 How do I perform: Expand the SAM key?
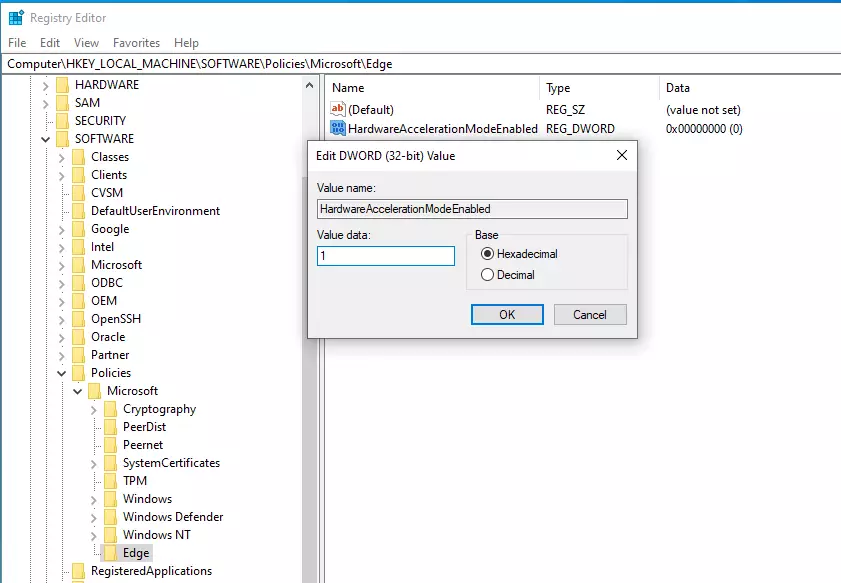[46, 104]
